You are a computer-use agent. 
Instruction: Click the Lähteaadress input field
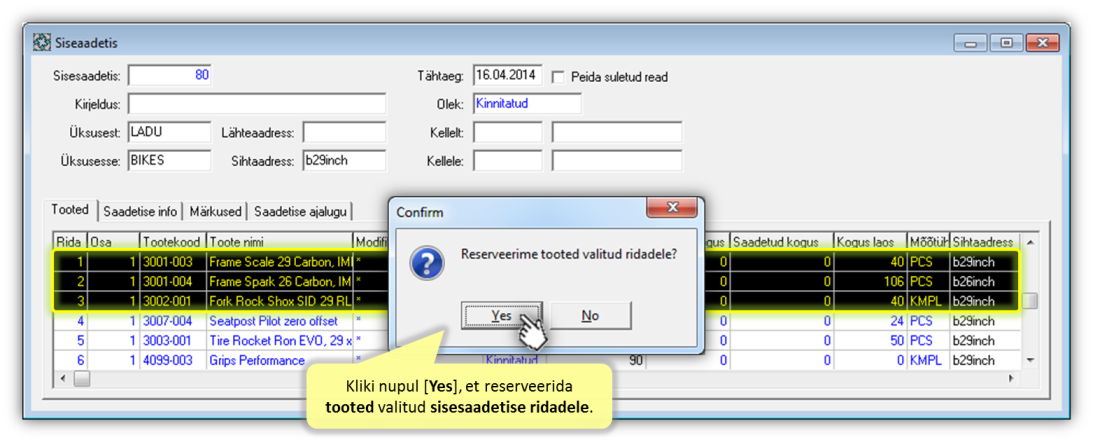(x=344, y=133)
